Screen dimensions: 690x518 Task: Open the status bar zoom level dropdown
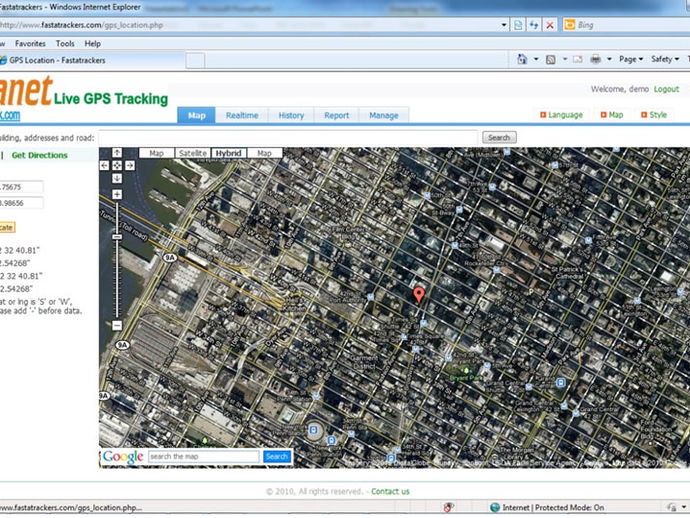click(684, 507)
